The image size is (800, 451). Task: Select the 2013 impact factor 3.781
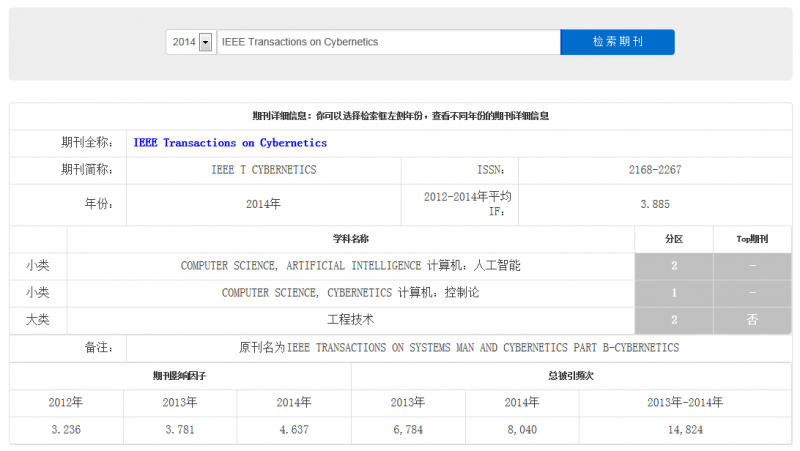pos(180,430)
